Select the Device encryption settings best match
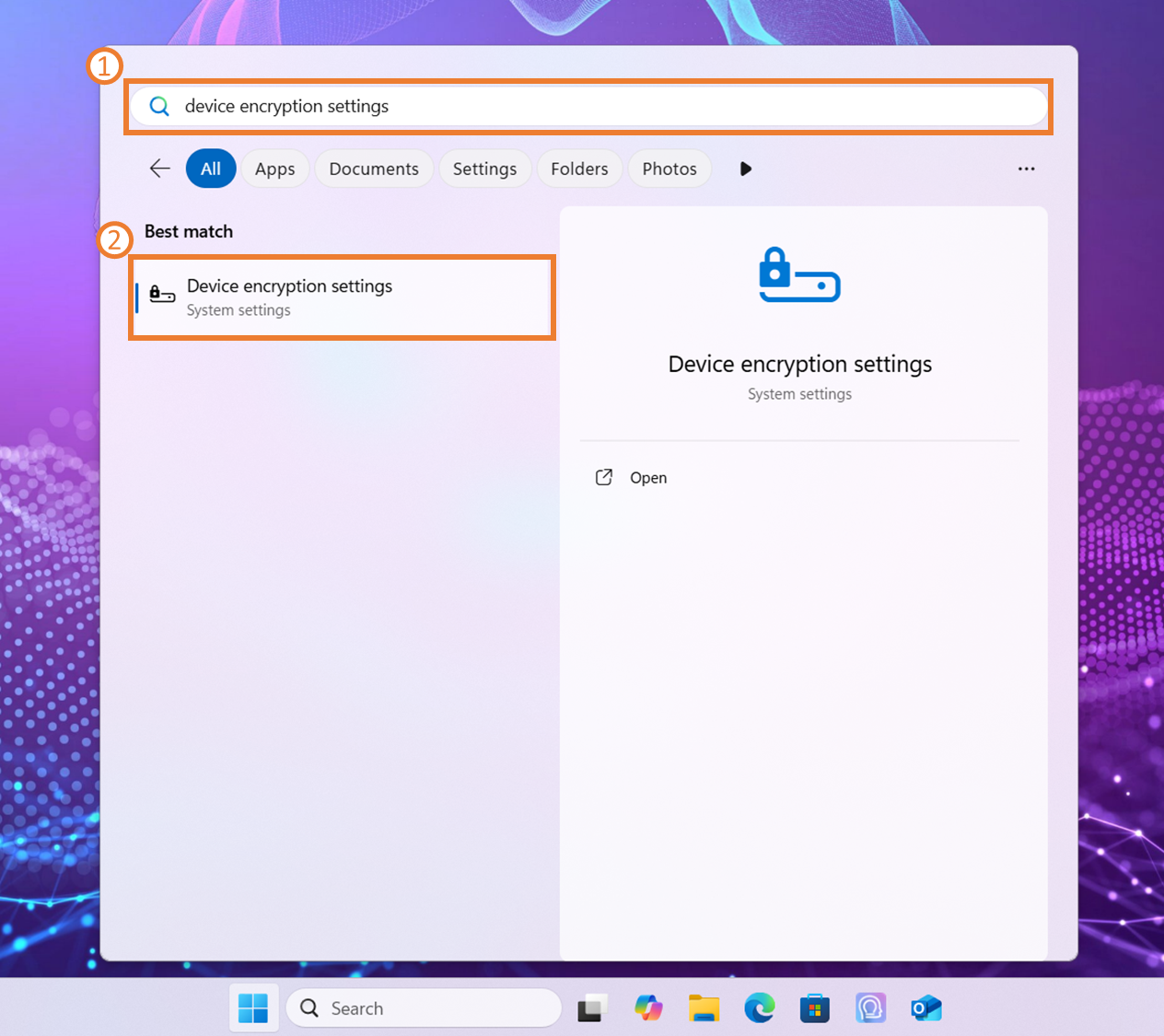1164x1036 pixels. pos(342,297)
